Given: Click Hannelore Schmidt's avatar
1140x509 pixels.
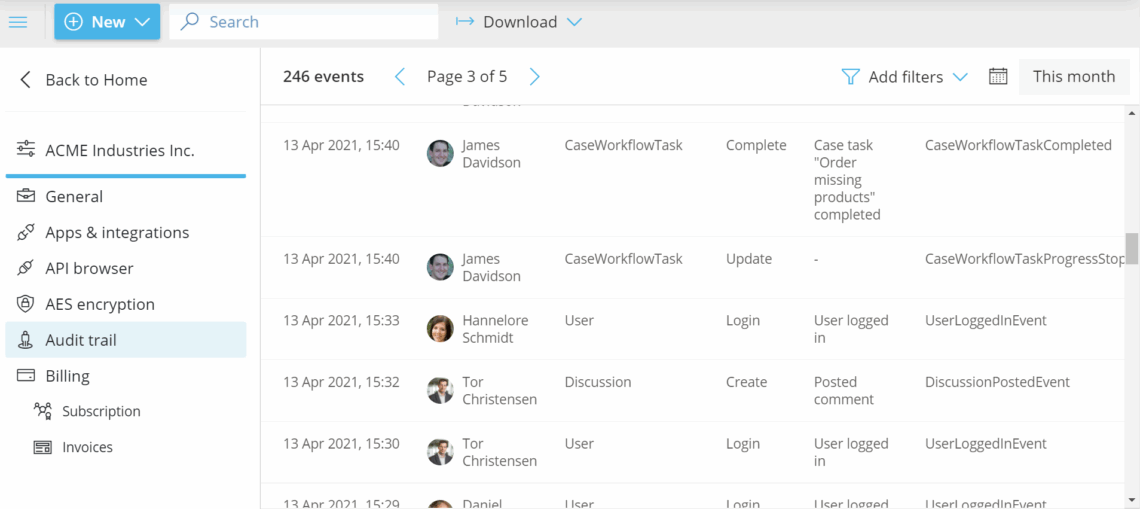Looking at the screenshot, I should coord(440,329).
